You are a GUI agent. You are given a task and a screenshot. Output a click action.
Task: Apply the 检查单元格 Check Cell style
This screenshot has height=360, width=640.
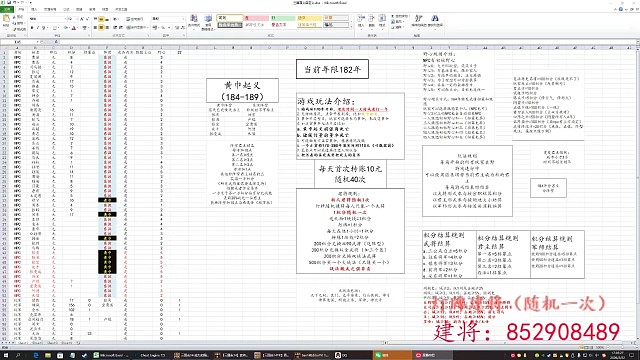(230, 25)
